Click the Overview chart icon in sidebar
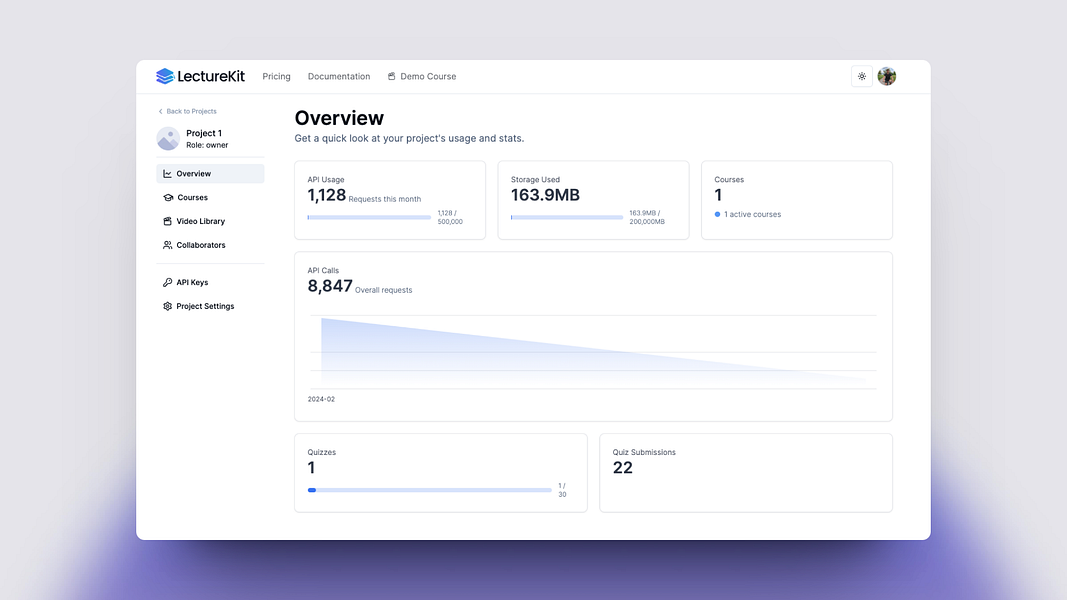This screenshot has width=1067, height=600. coord(167,173)
